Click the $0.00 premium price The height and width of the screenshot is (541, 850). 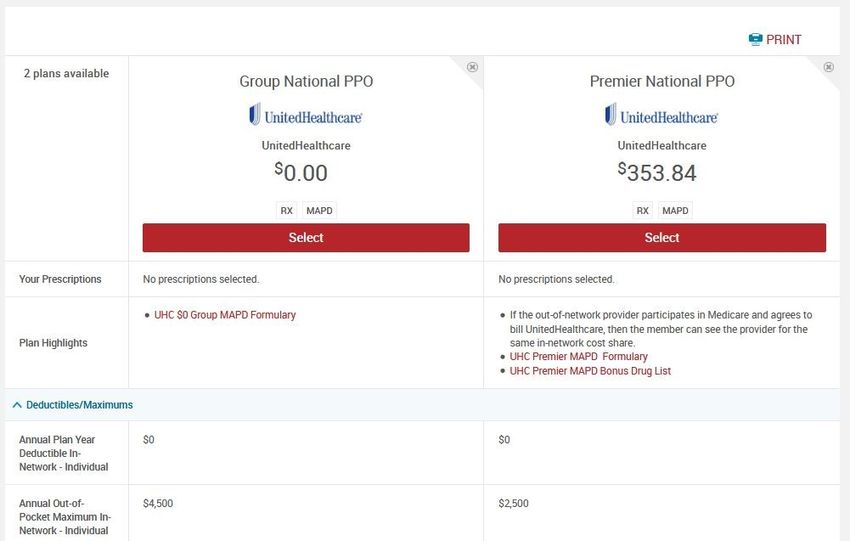[x=301, y=173]
